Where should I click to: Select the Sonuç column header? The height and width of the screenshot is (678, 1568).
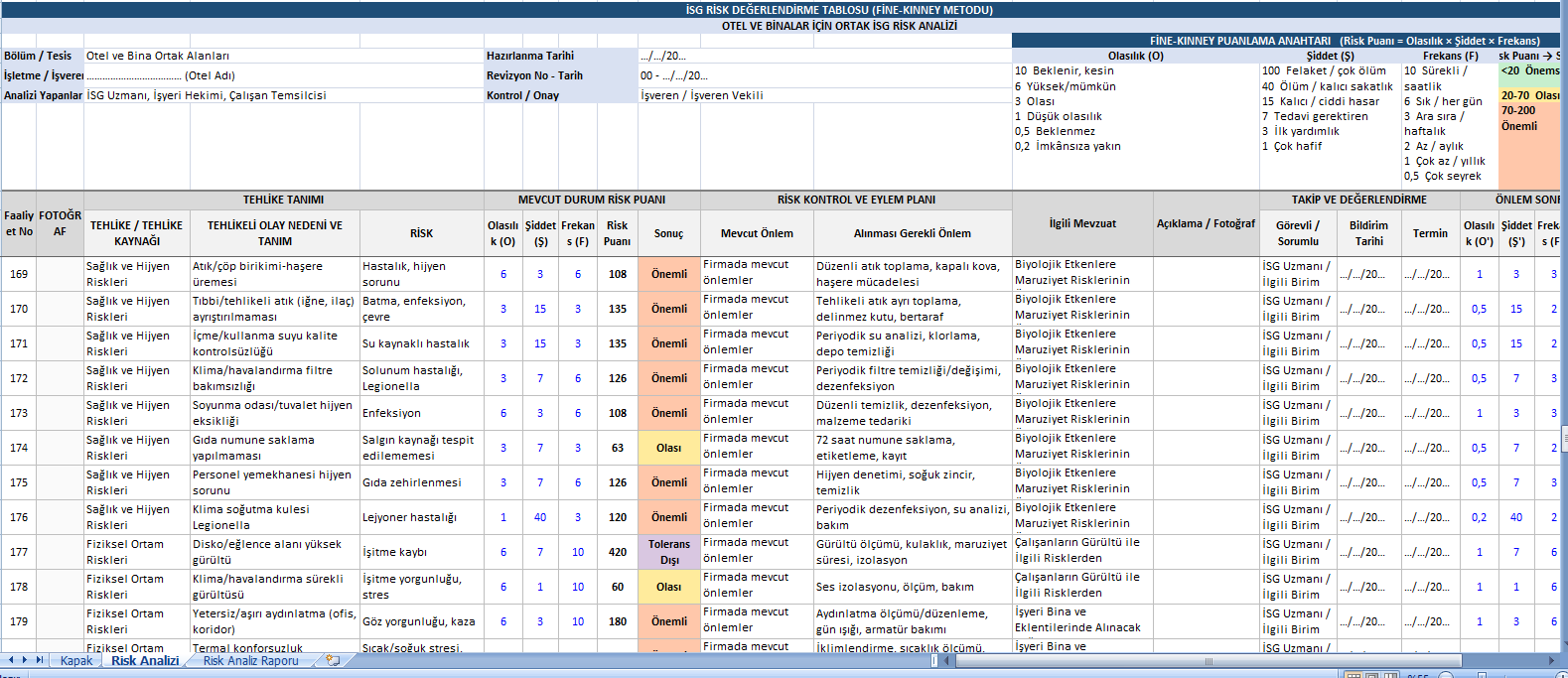668,233
